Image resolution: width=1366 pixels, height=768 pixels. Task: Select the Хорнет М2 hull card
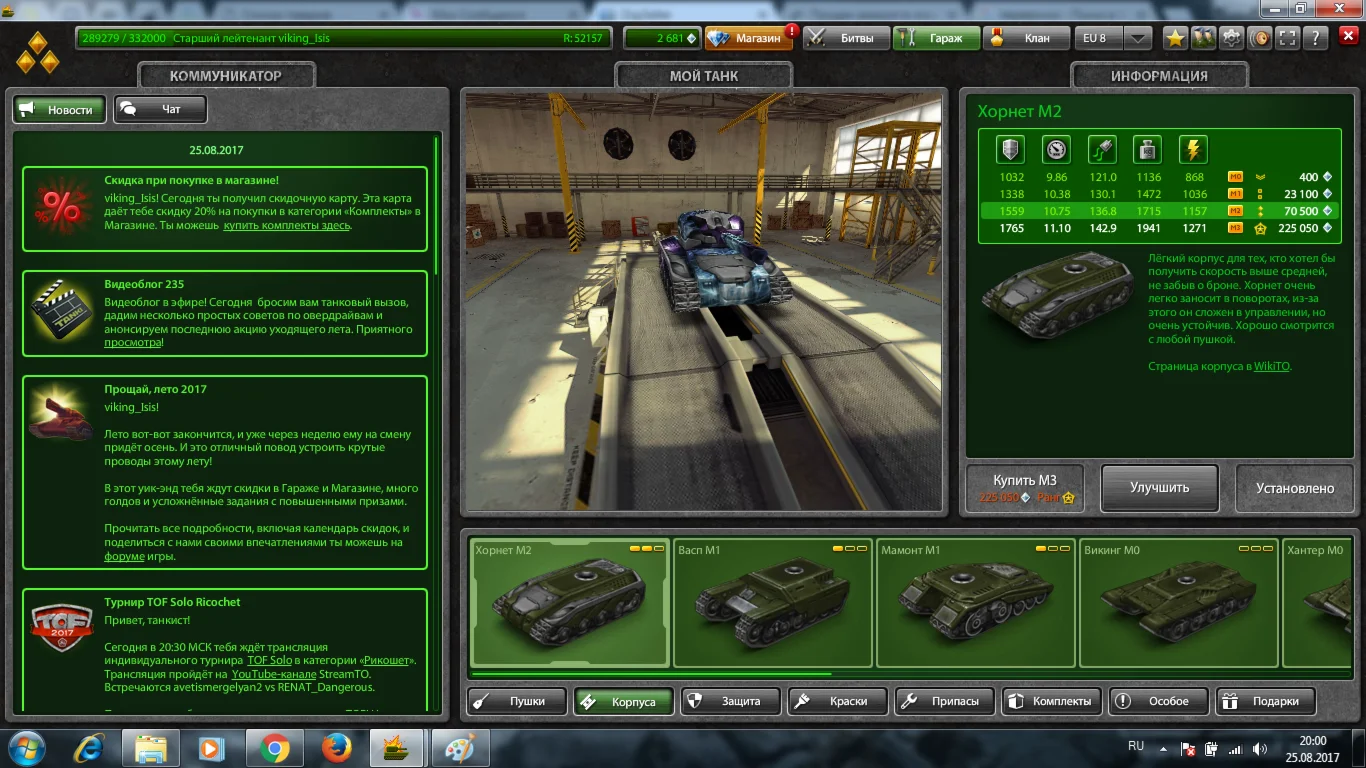[570, 603]
